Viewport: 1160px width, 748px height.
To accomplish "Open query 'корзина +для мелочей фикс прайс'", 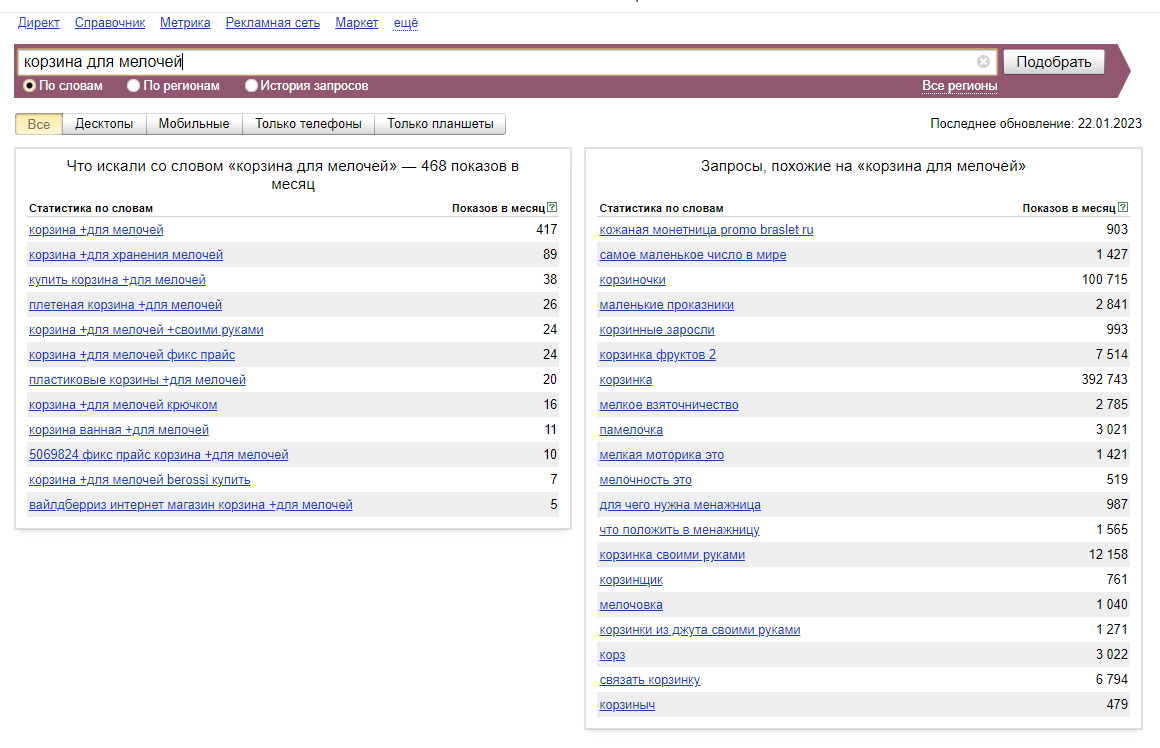I will (x=132, y=355).
